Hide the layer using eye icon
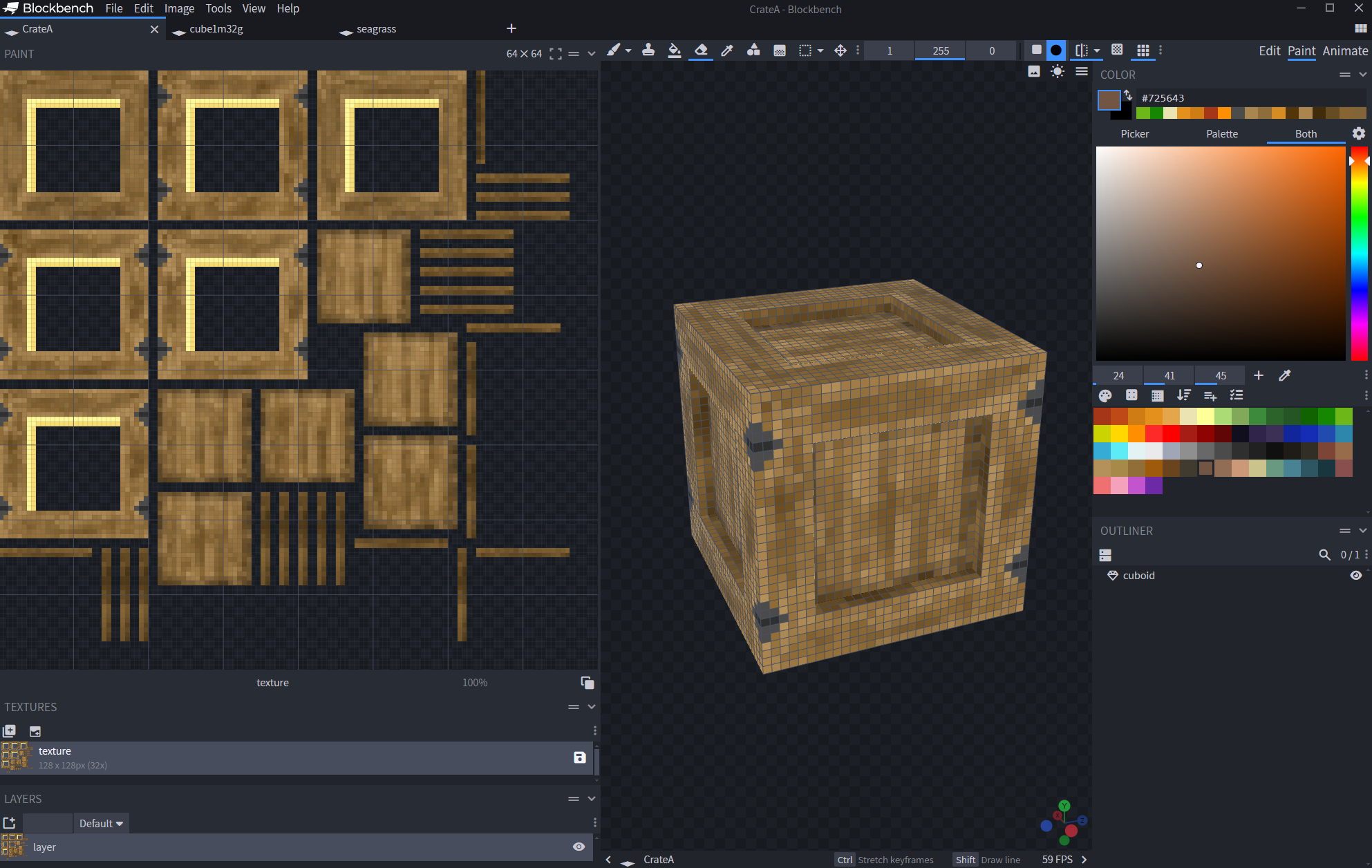The width and height of the screenshot is (1372, 868). 579,847
